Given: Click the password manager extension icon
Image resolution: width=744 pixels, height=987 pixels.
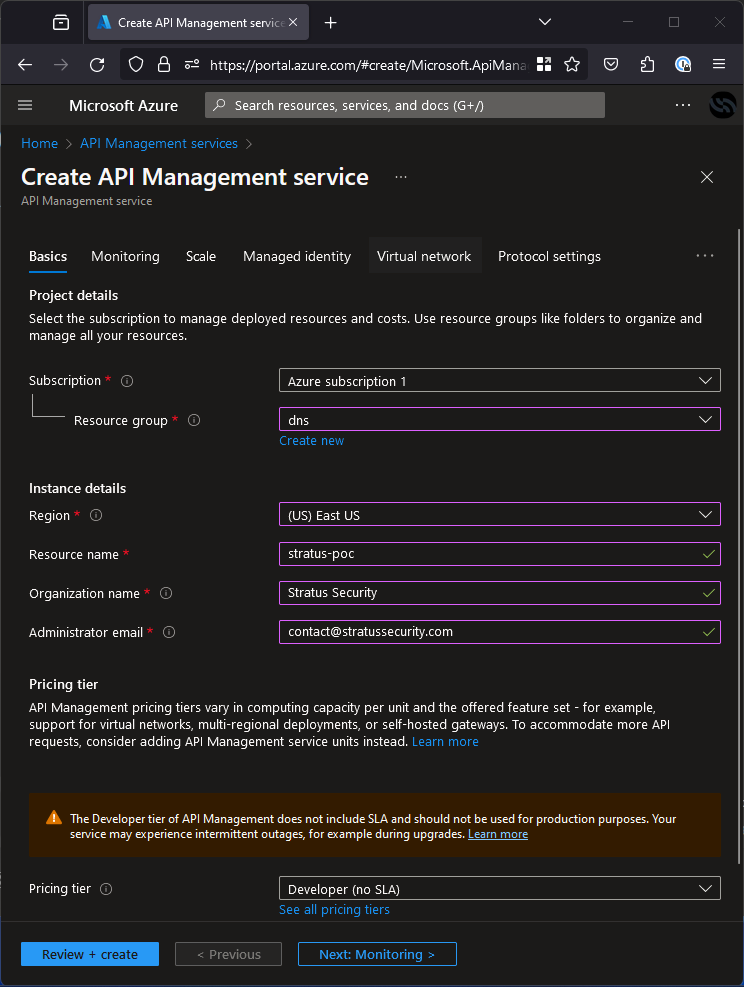Looking at the screenshot, I should click(683, 64).
